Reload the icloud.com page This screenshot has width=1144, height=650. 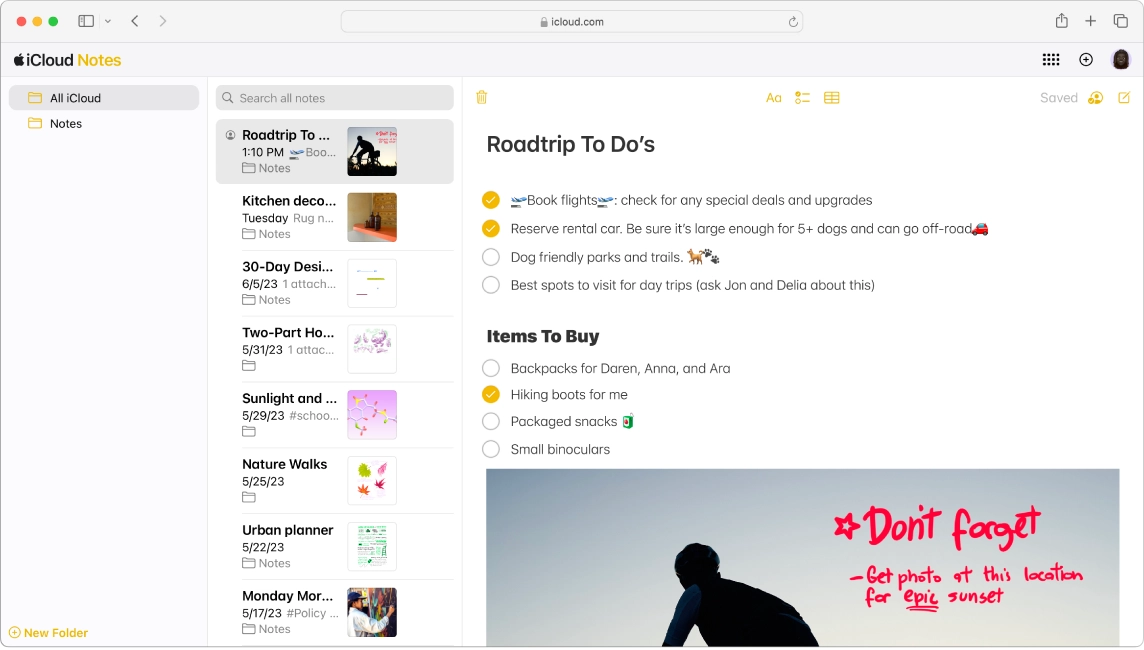point(793,20)
